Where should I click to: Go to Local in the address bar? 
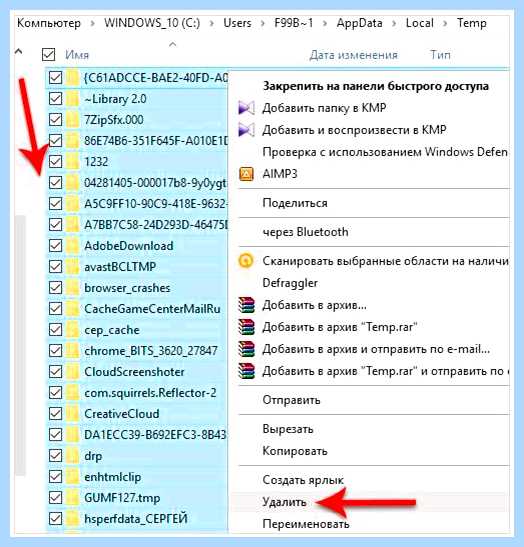coord(420,23)
